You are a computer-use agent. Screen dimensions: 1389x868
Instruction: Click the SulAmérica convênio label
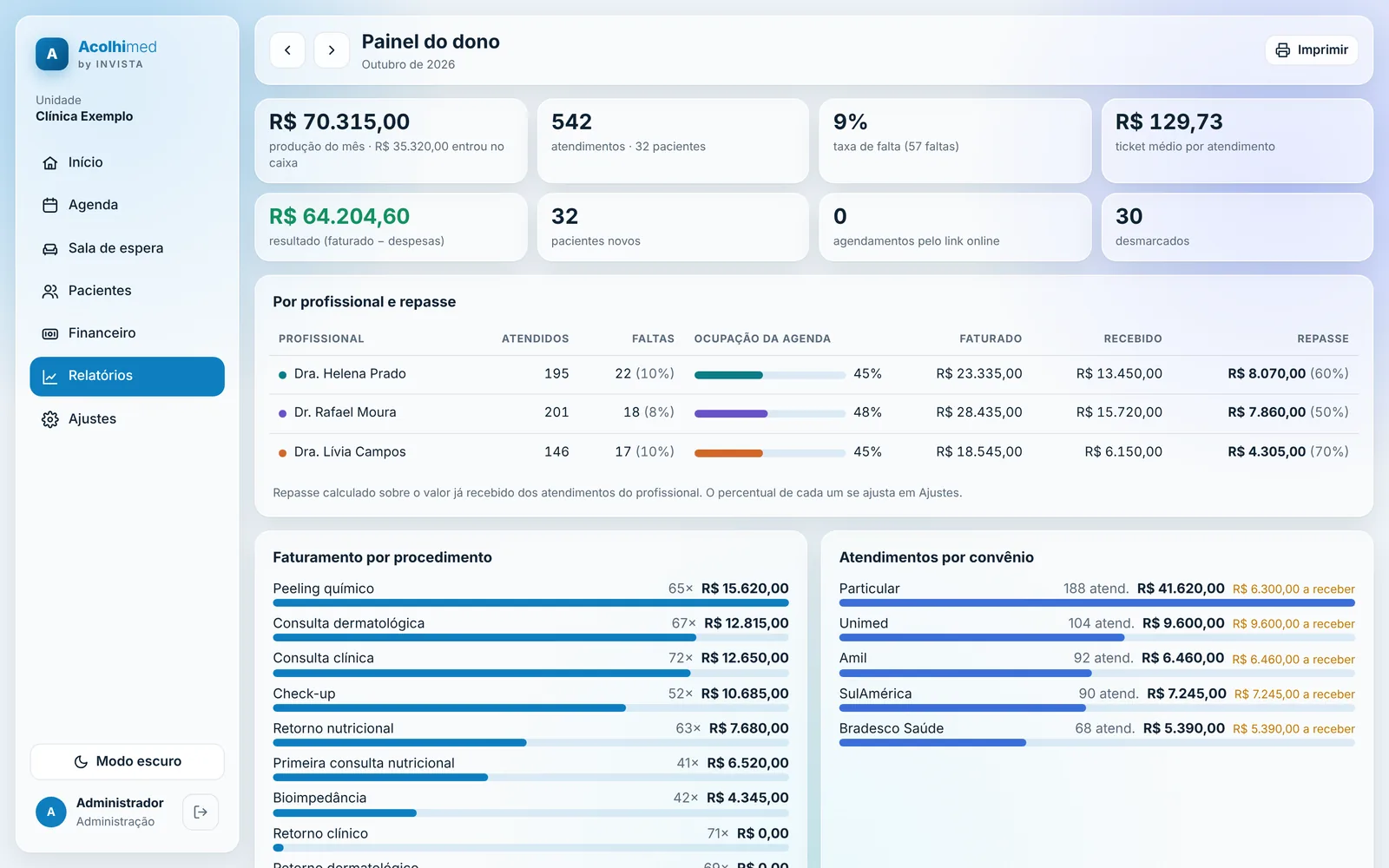[x=876, y=694]
